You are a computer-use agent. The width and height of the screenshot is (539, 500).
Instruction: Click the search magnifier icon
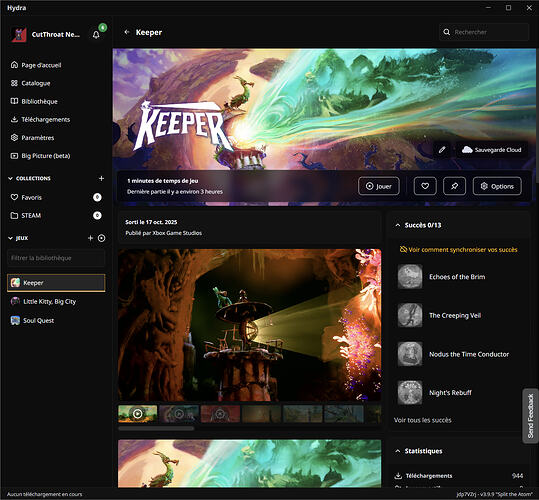[x=447, y=32]
